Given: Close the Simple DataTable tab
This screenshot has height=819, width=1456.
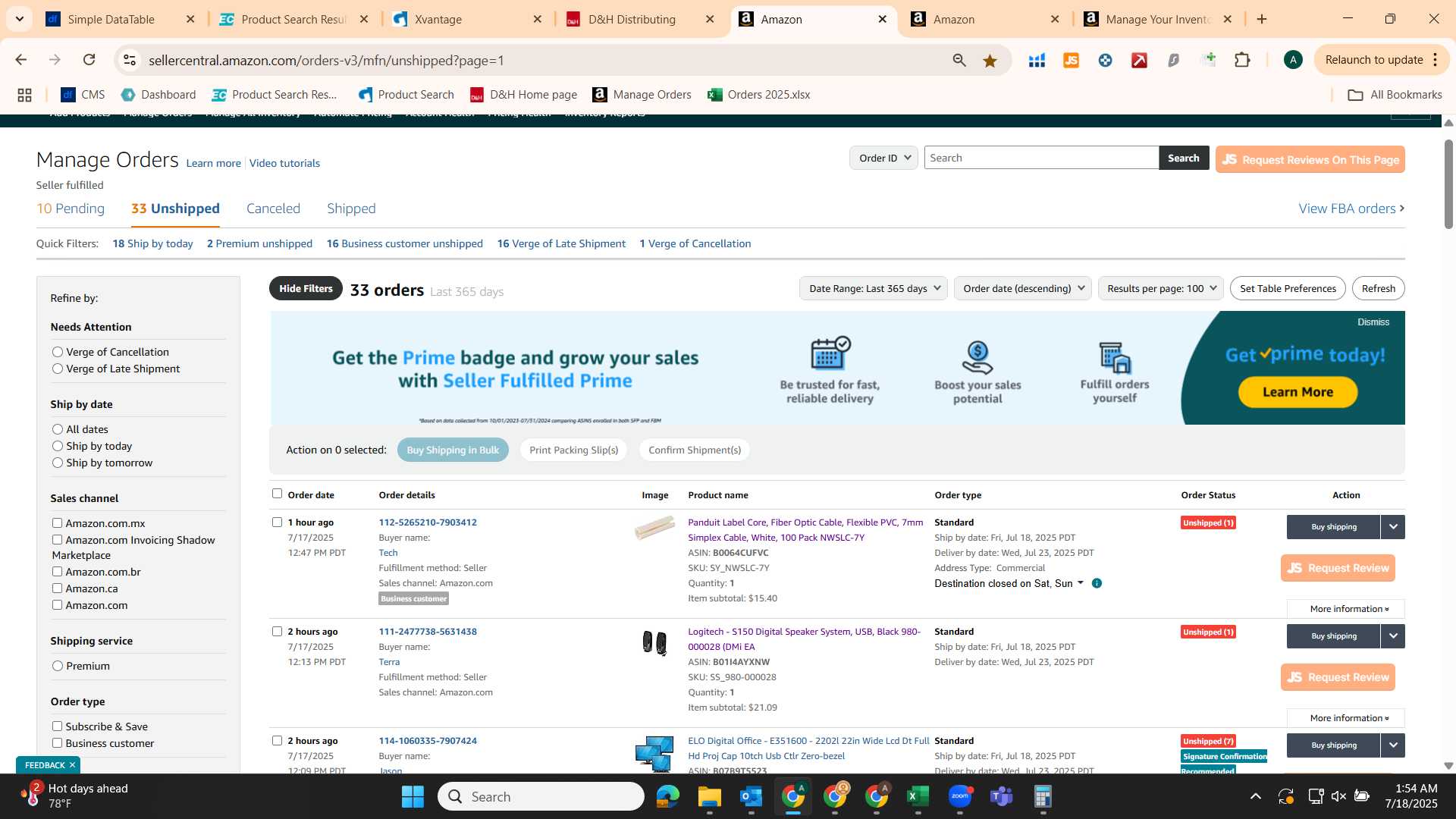Looking at the screenshot, I should (x=190, y=19).
